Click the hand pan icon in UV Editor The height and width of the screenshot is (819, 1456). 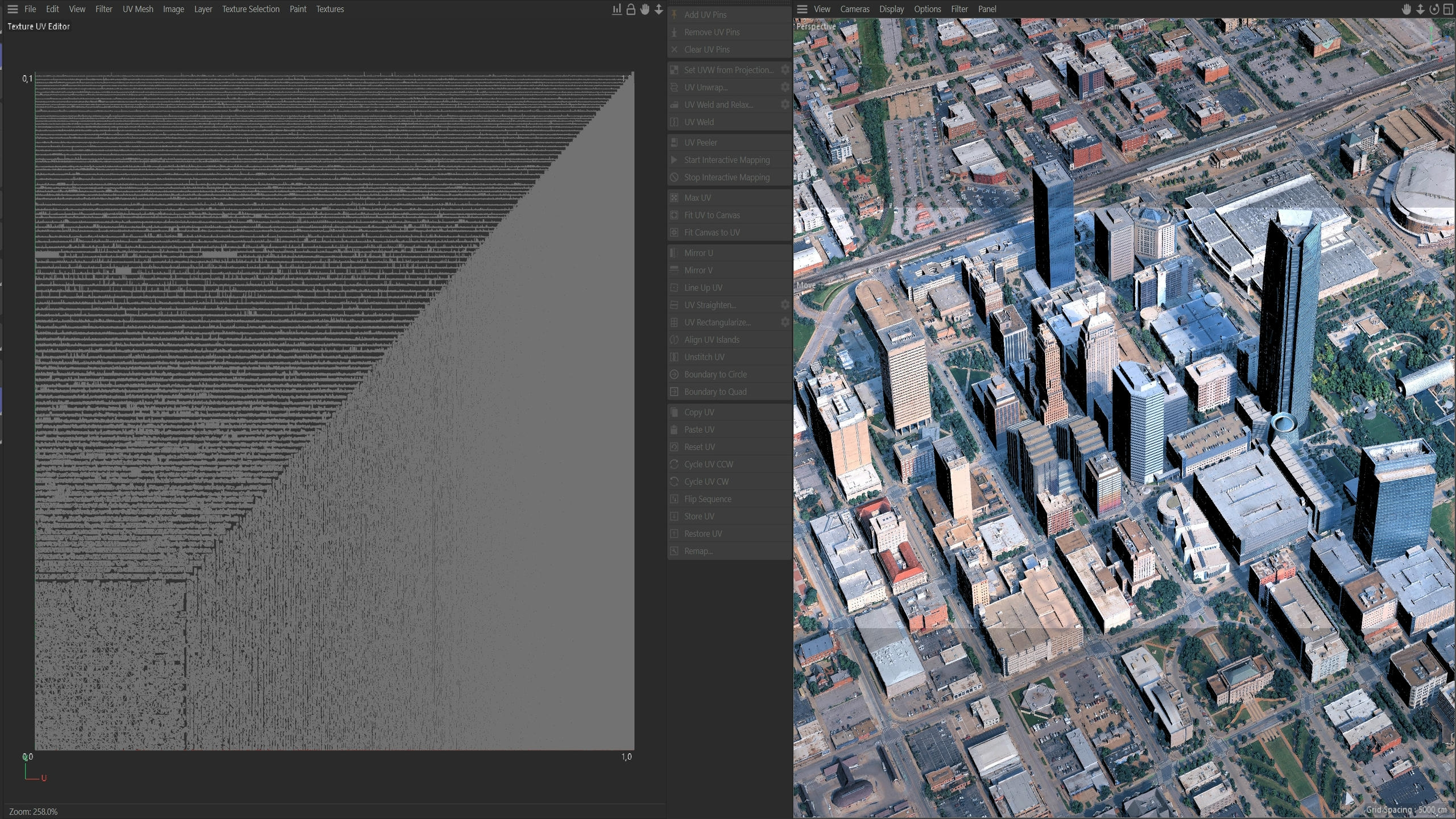click(x=645, y=9)
